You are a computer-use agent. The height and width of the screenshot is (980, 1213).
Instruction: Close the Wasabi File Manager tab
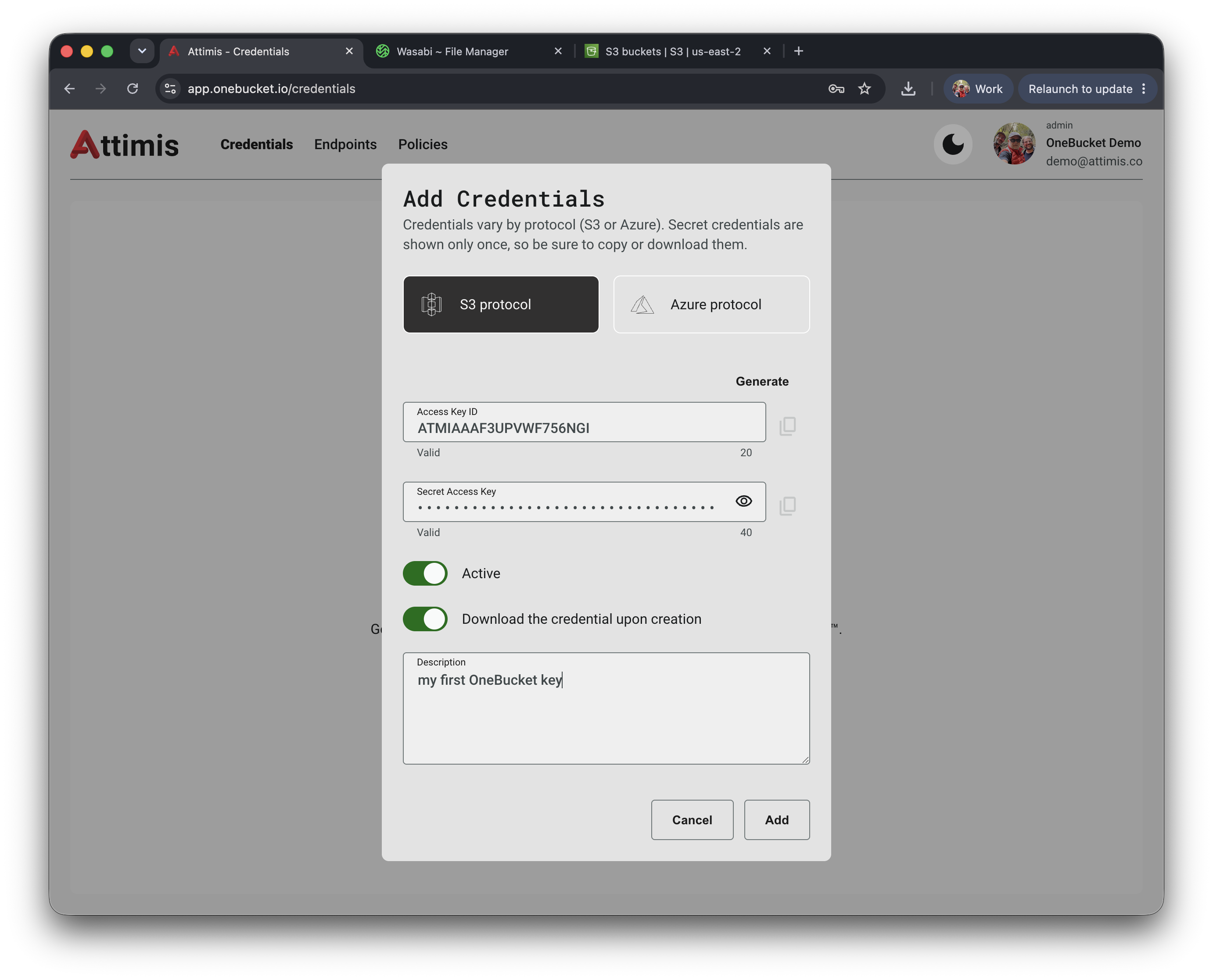(558, 51)
